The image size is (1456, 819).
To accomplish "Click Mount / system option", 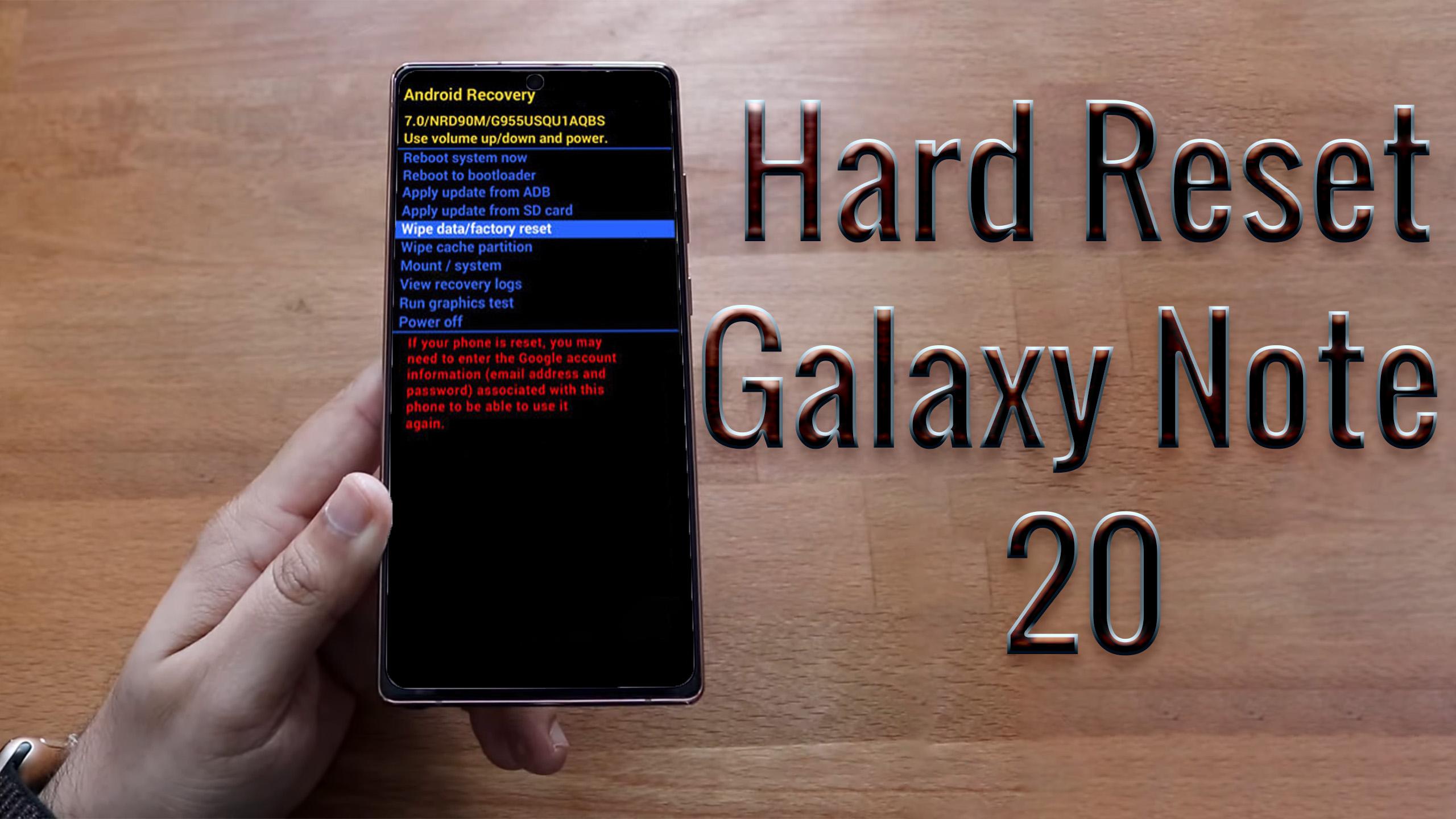I will point(452,265).
